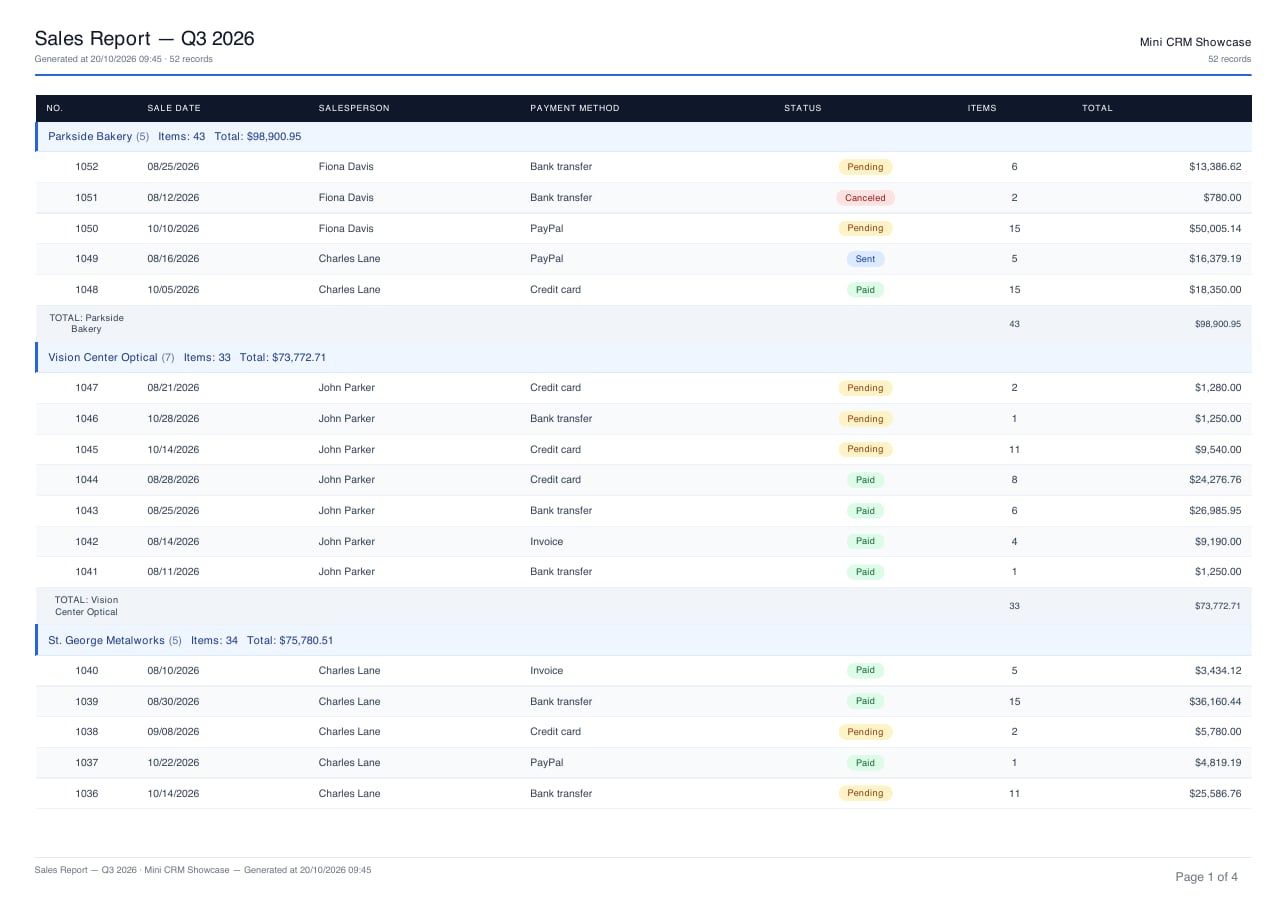Select order number 1052

[87, 167]
